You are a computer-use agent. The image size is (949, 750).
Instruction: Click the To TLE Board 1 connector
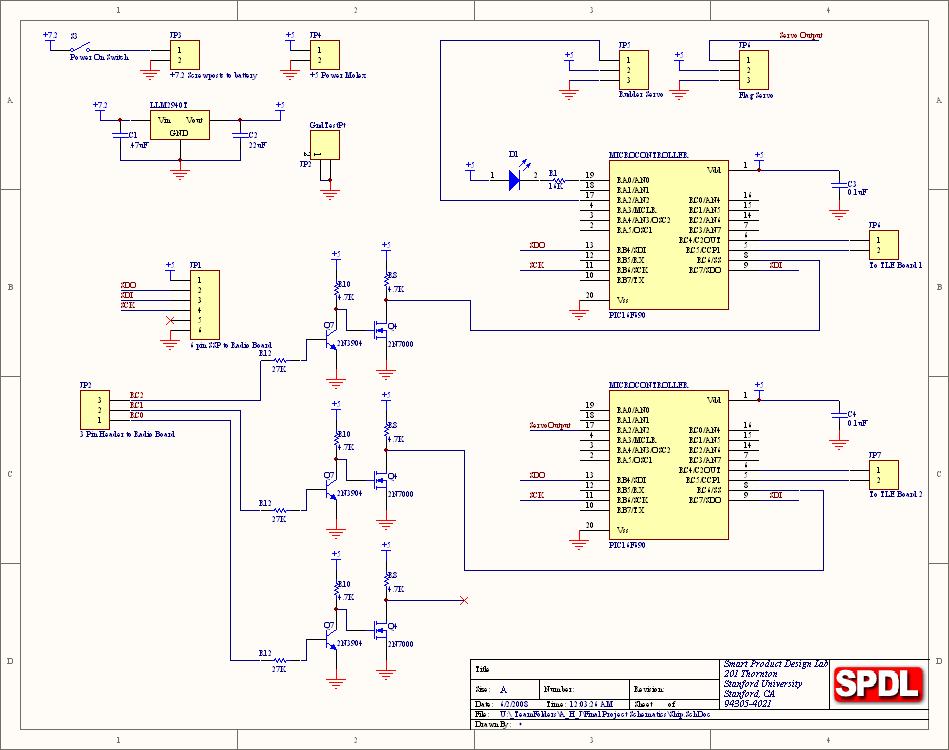(883, 245)
